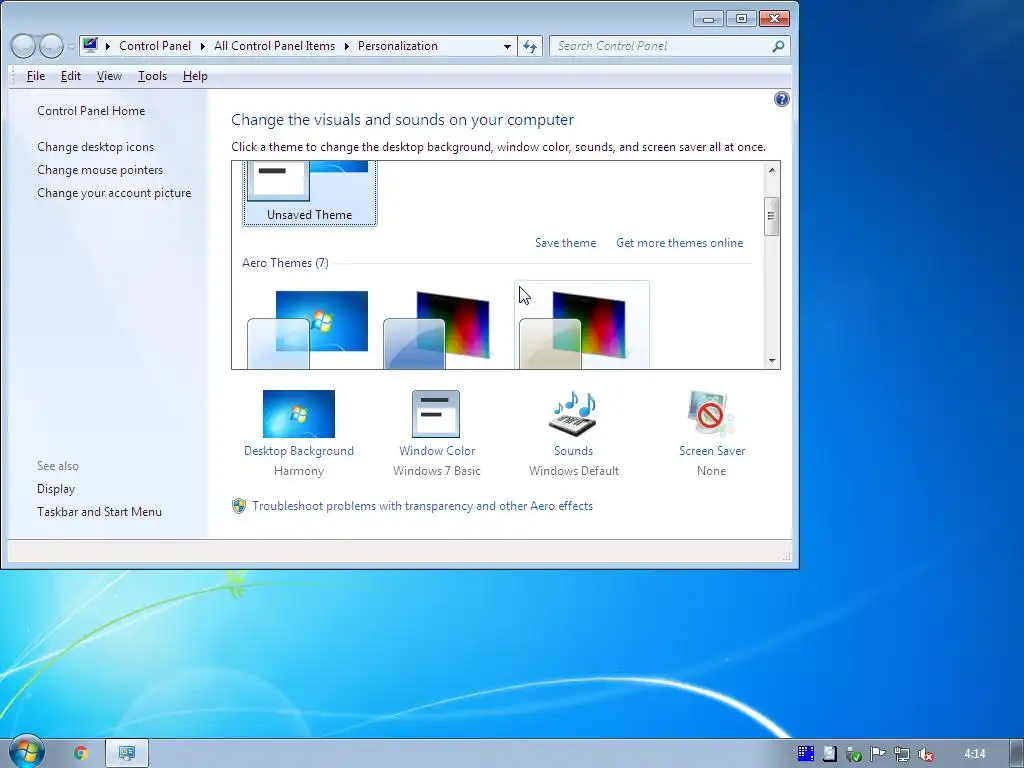This screenshot has height=768, width=1024.
Task: Click the search magnifier icon
Action: tap(778, 46)
